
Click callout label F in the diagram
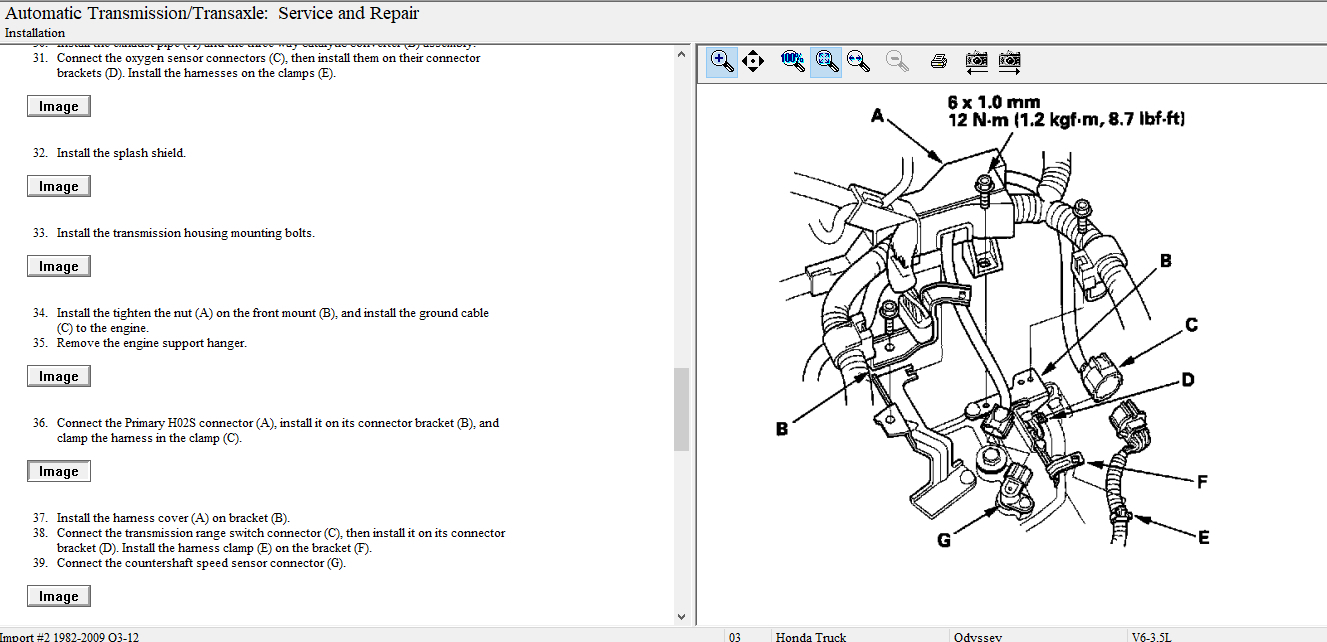coord(1201,482)
